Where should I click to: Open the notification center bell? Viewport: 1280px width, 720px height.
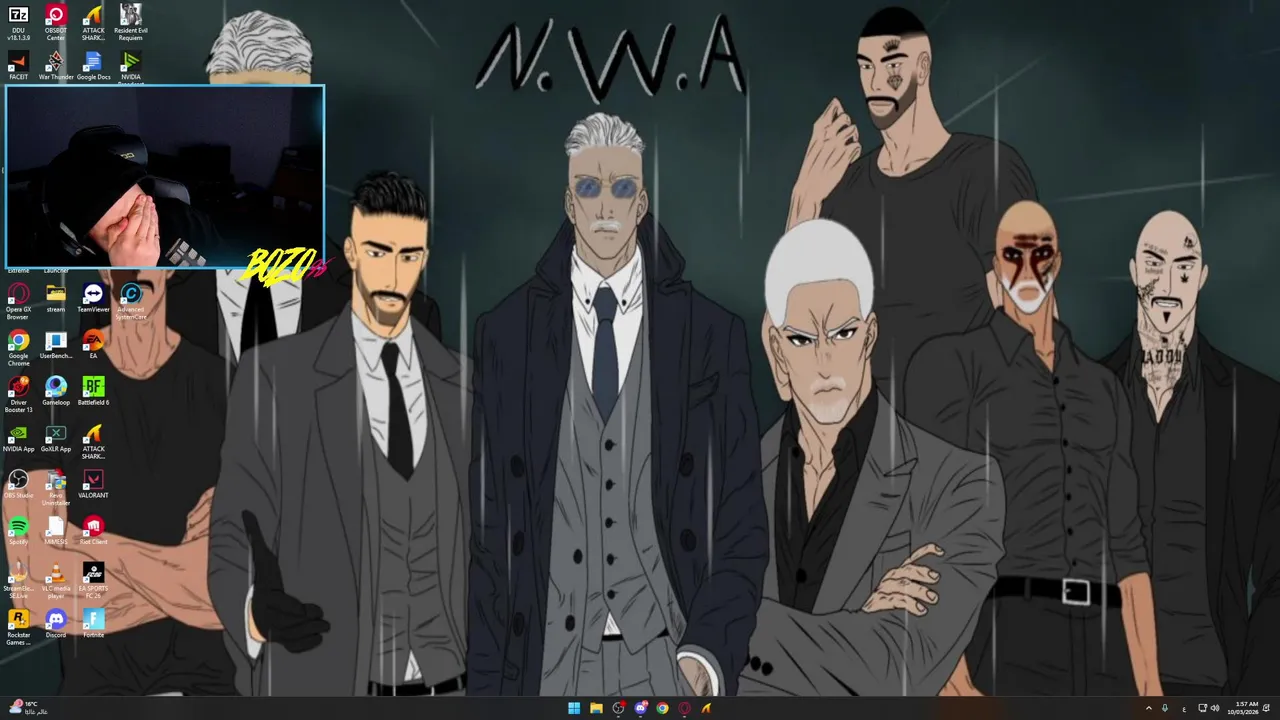(x=1267, y=708)
